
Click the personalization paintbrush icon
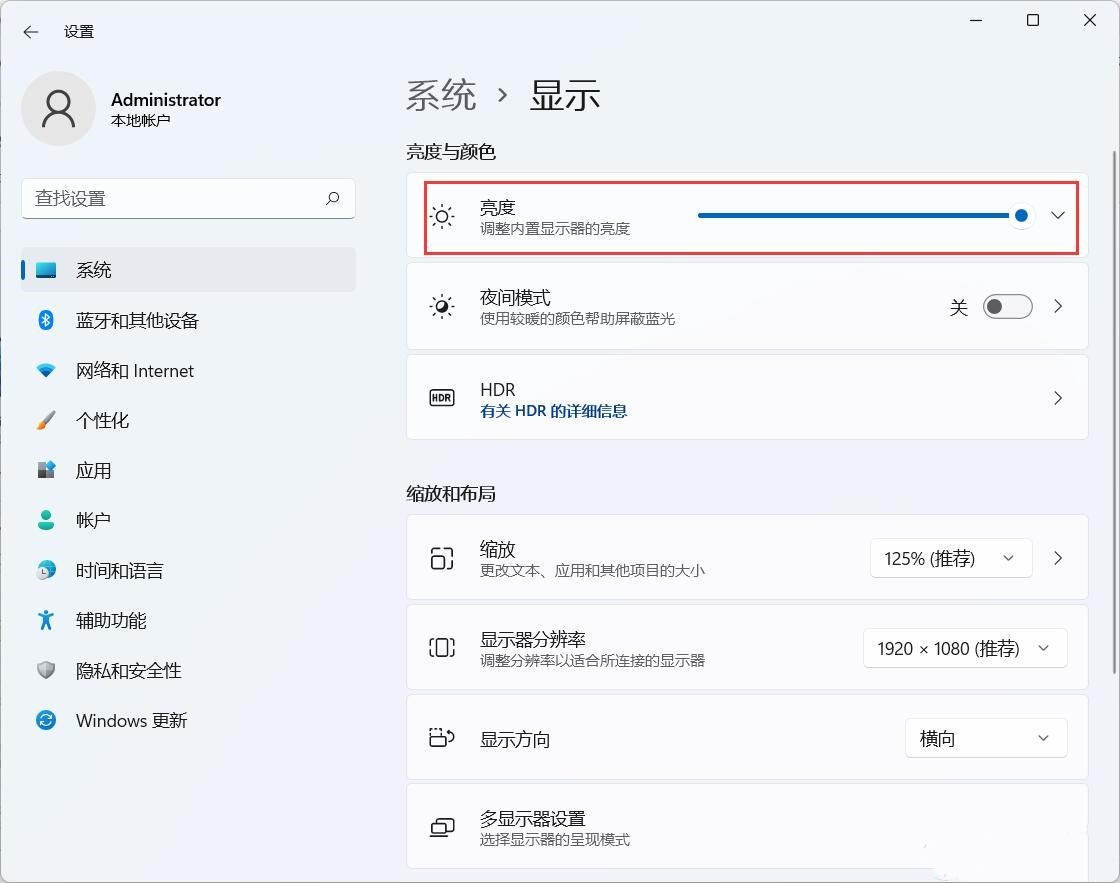click(46, 420)
